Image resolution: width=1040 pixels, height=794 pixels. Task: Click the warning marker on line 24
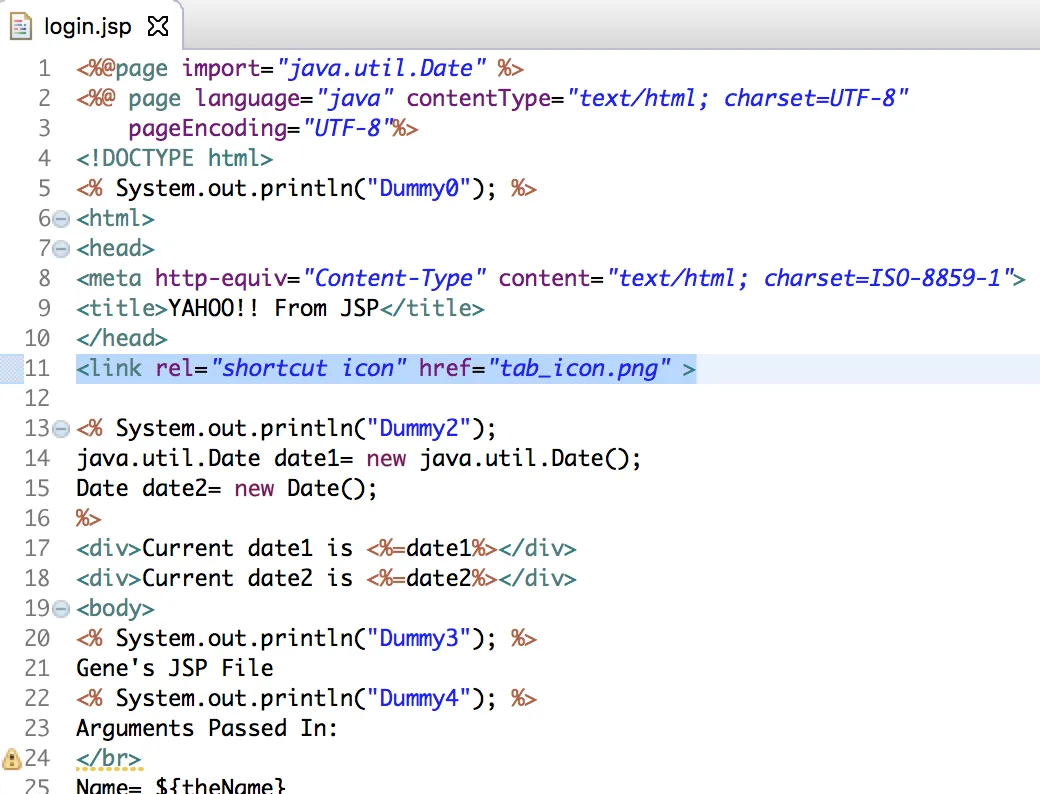click(11, 758)
